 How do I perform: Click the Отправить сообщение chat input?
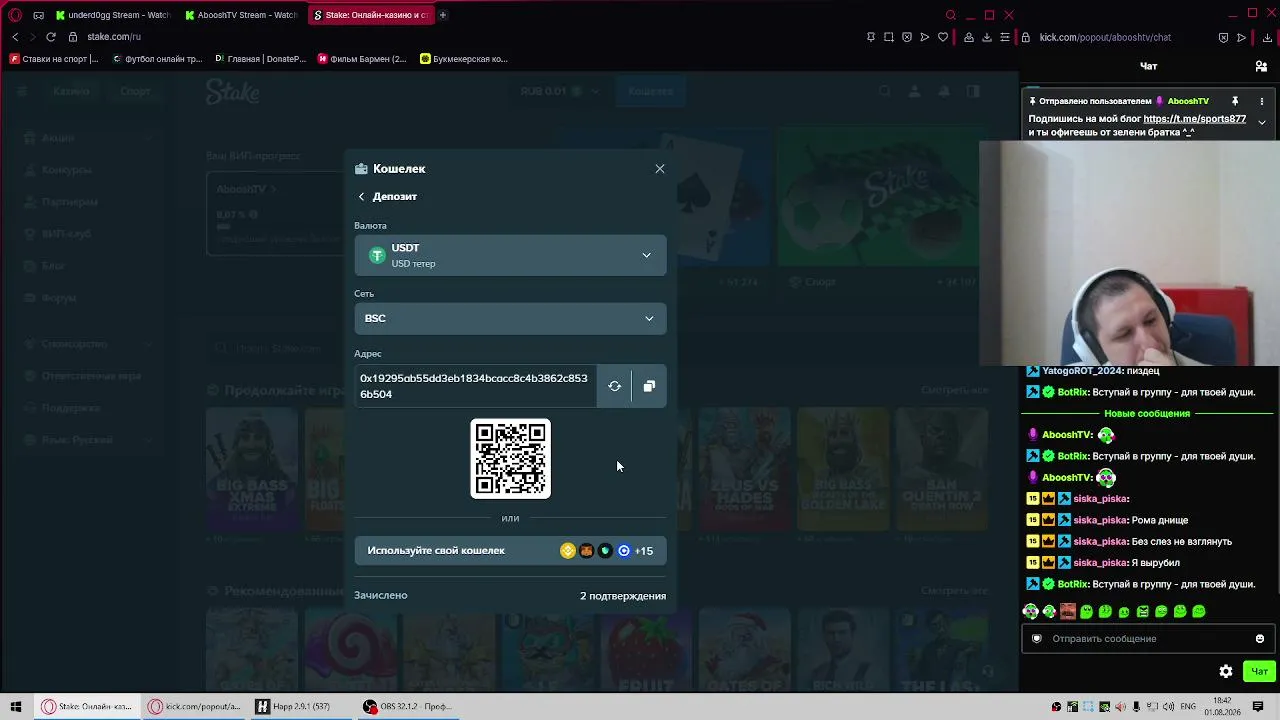(x=1148, y=639)
